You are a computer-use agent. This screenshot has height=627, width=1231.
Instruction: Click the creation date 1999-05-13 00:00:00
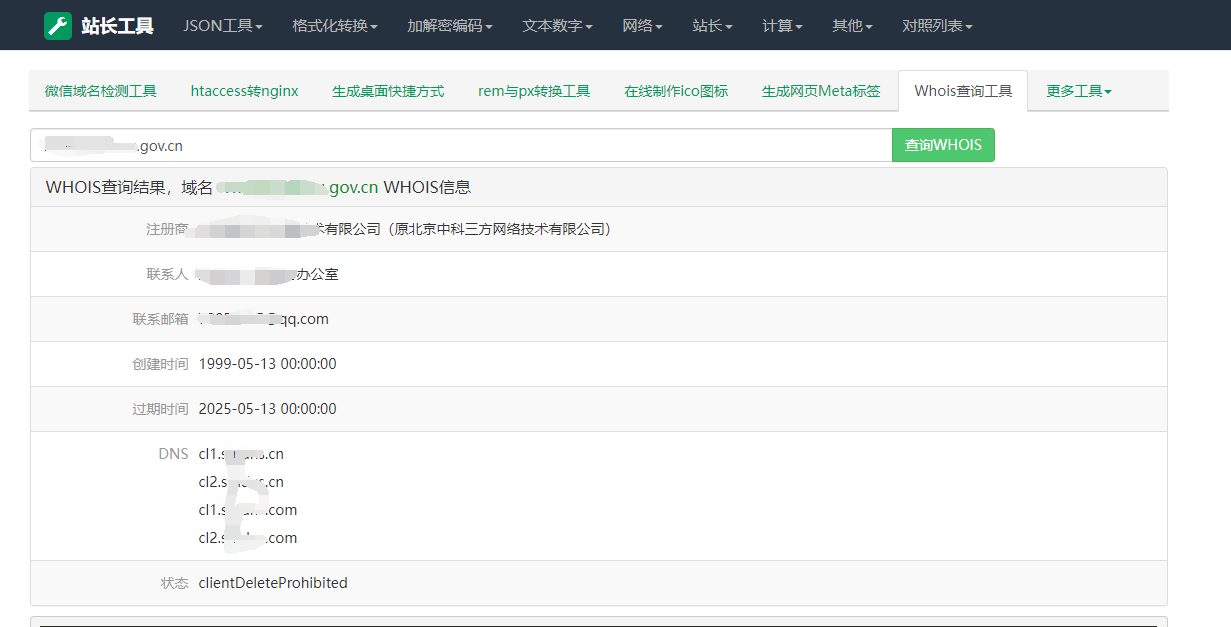pyautogui.click(x=268, y=364)
